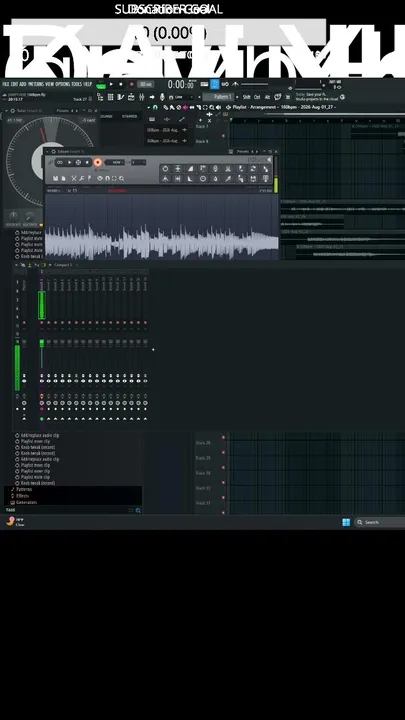Click the Edison scissors edit icon
405x720 pixels.
point(73,178)
